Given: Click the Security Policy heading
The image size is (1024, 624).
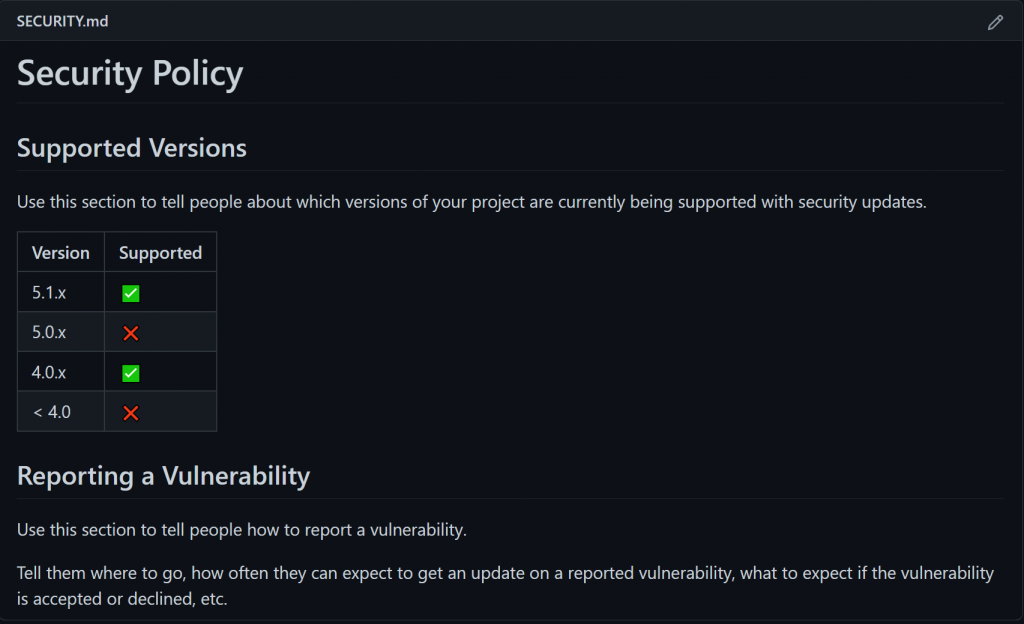Looking at the screenshot, I should point(130,74).
